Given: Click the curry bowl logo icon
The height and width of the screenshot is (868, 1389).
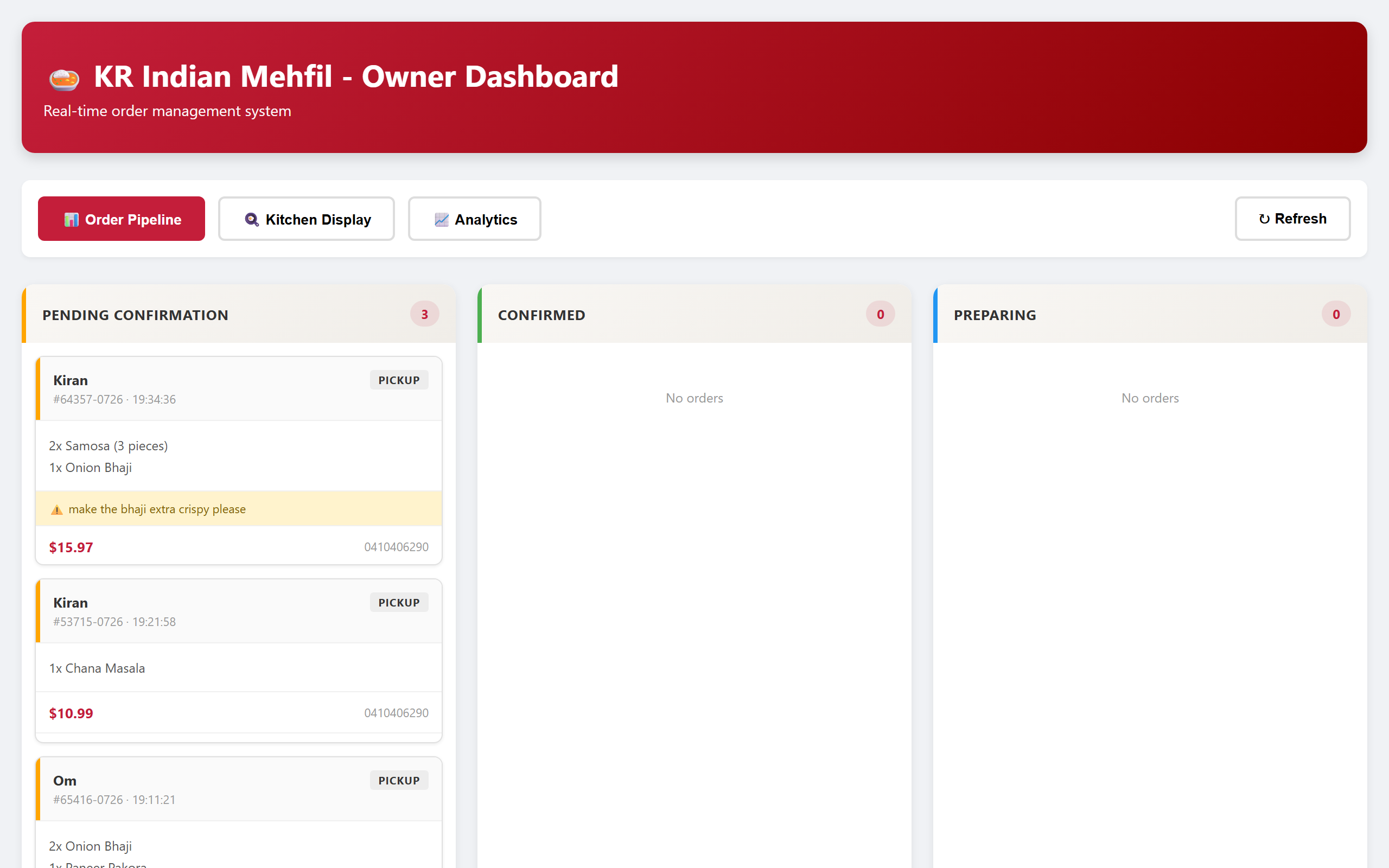Looking at the screenshot, I should point(63,79).
